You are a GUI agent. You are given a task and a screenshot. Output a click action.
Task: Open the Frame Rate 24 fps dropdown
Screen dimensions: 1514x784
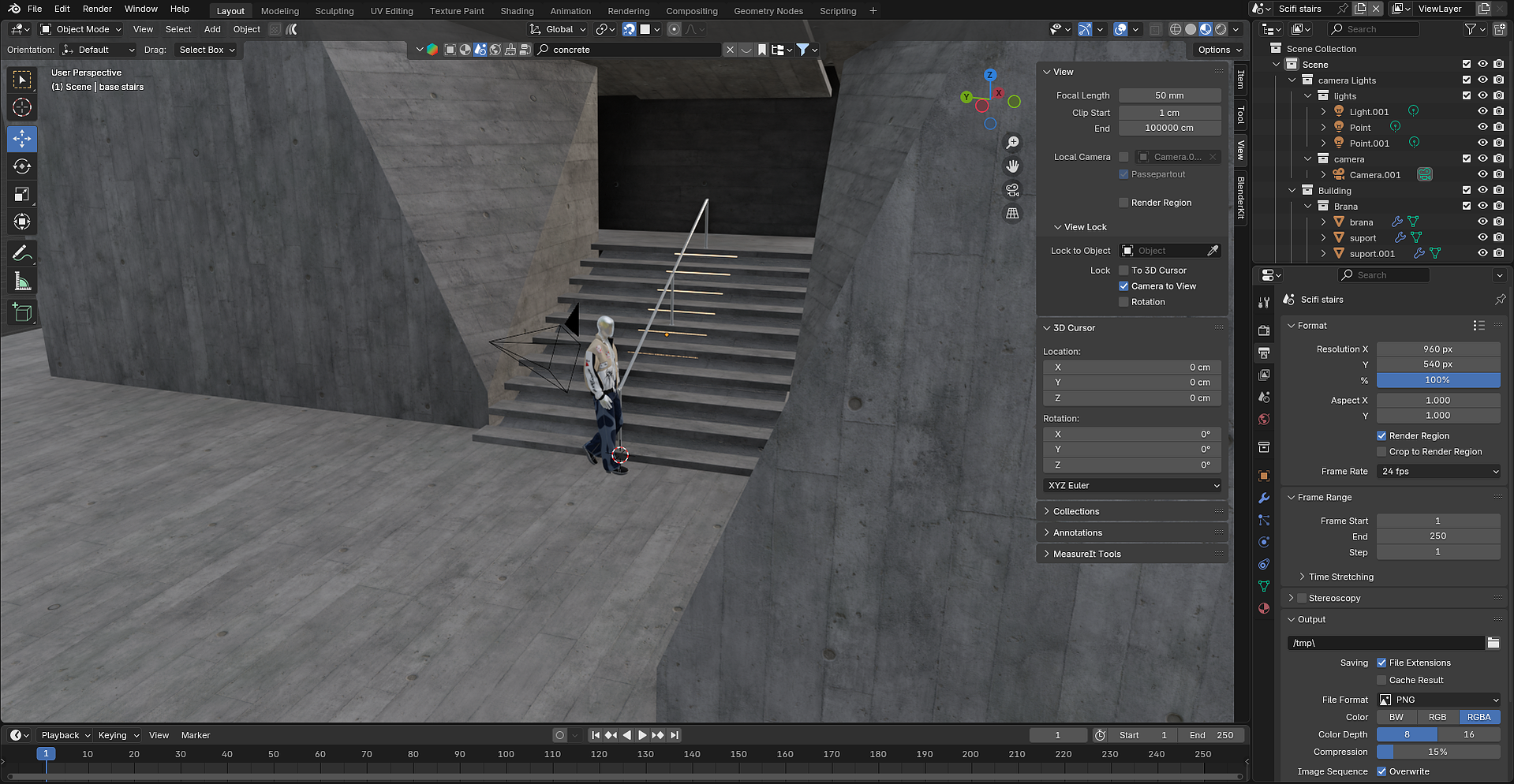1438,471
